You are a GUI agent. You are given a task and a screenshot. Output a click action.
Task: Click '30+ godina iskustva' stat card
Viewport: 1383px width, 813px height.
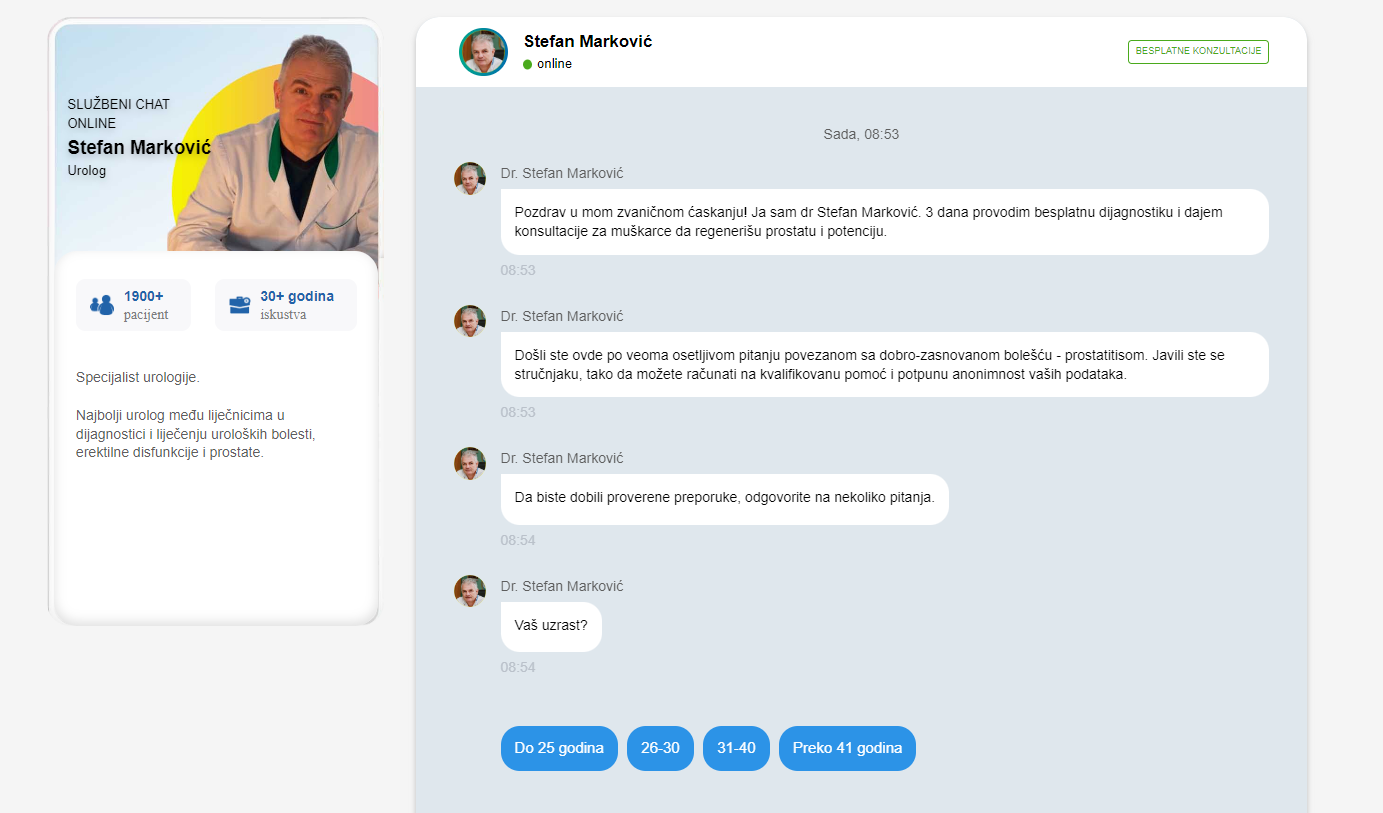(x=286, y=305)
